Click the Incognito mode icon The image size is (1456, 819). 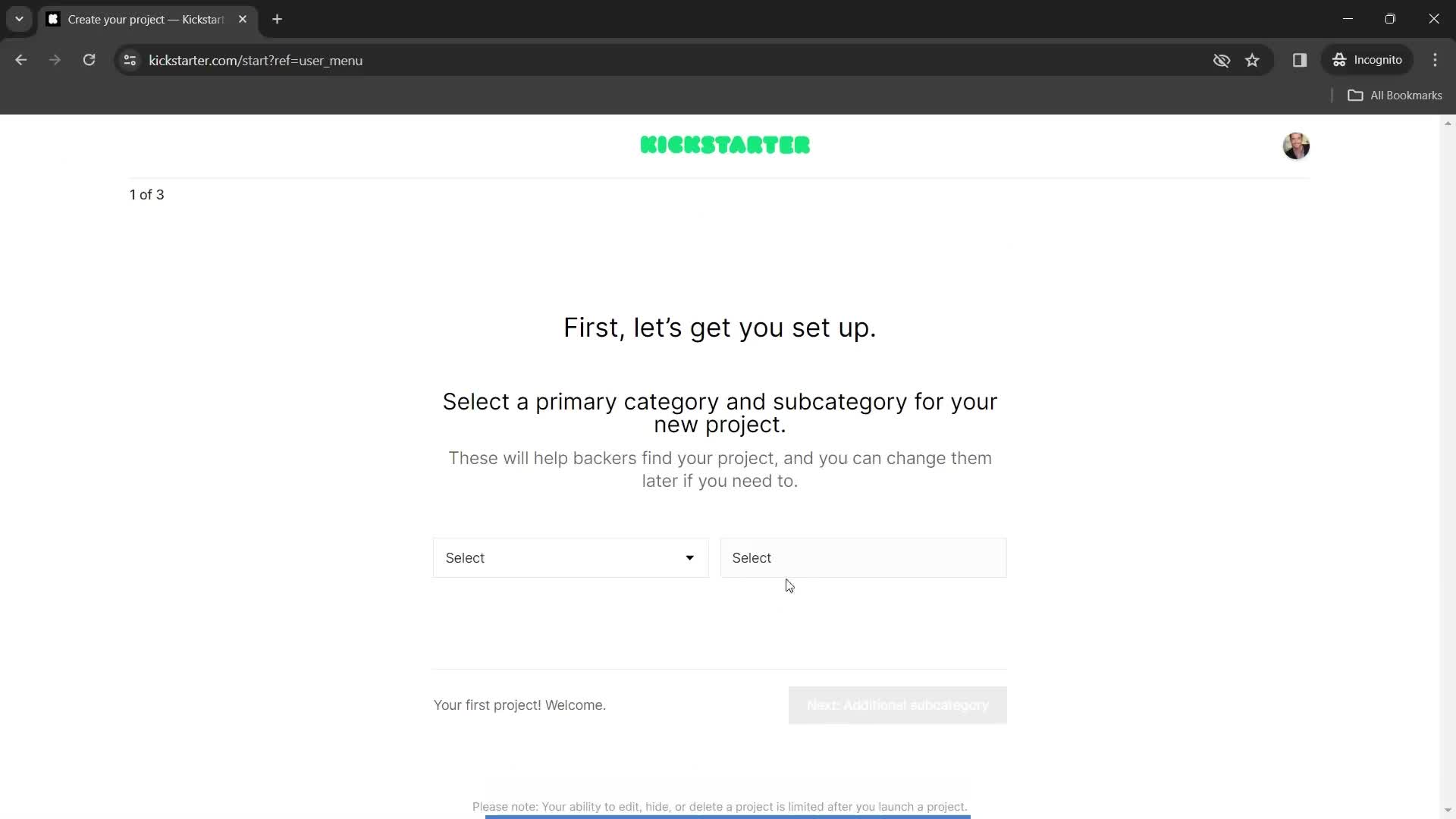(x=1340, y=59)
